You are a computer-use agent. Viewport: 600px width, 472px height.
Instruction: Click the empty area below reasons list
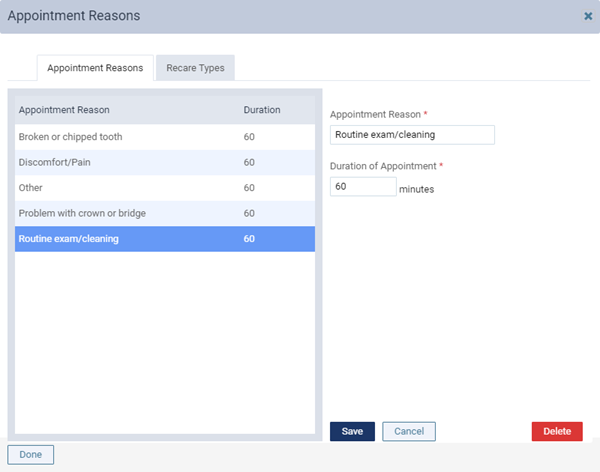pos(165,343)
